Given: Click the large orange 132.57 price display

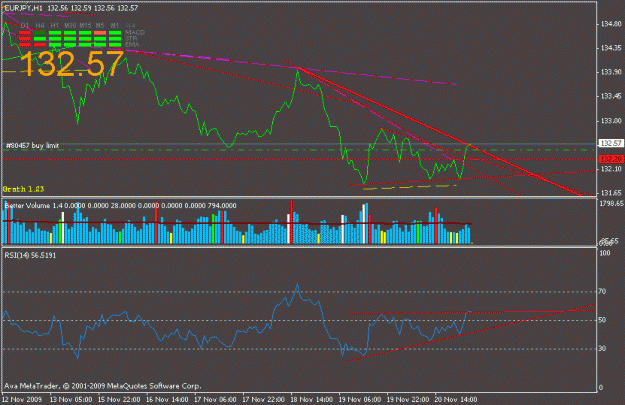Looking at the screenshot, I should [x=71, y=63].
